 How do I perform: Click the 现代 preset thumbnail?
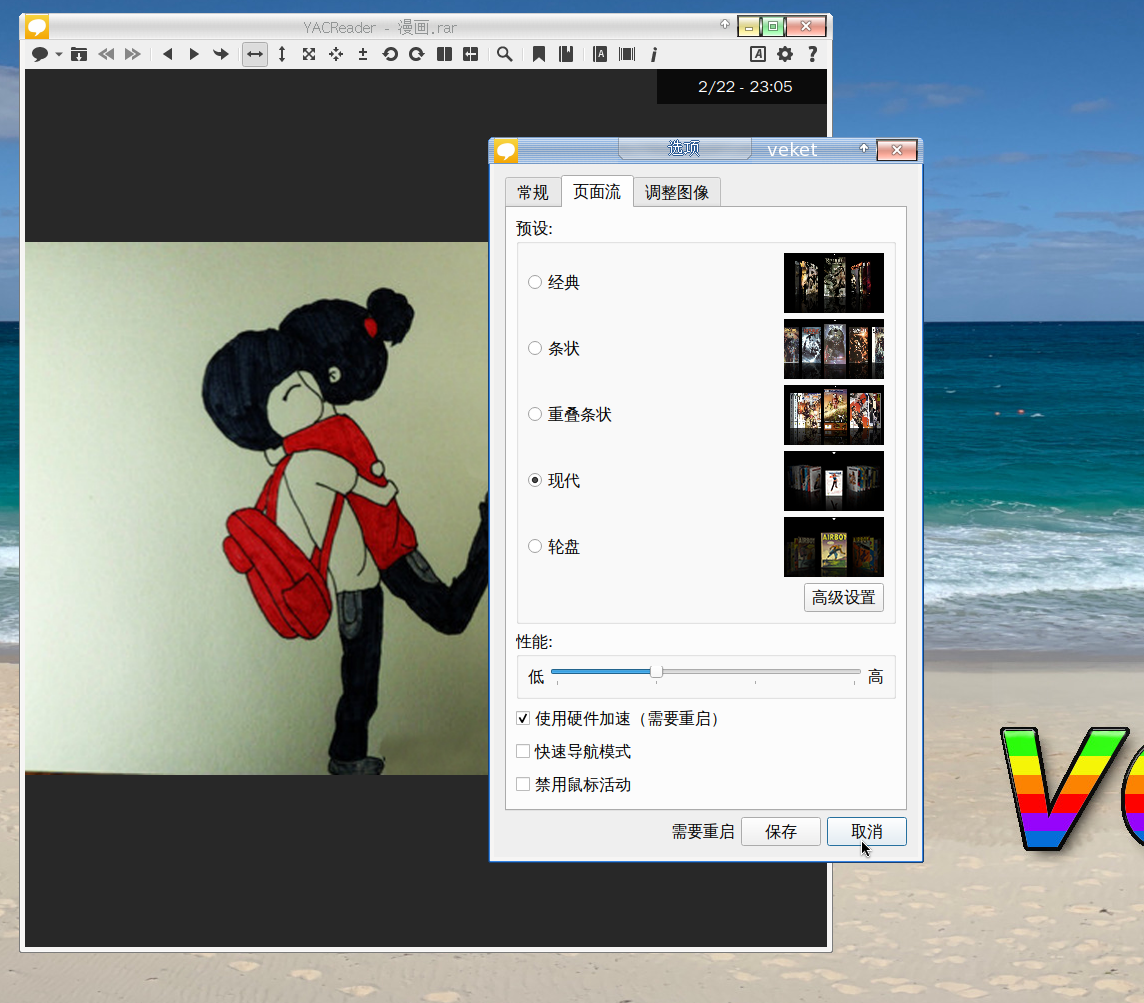[x=834, y=481]
